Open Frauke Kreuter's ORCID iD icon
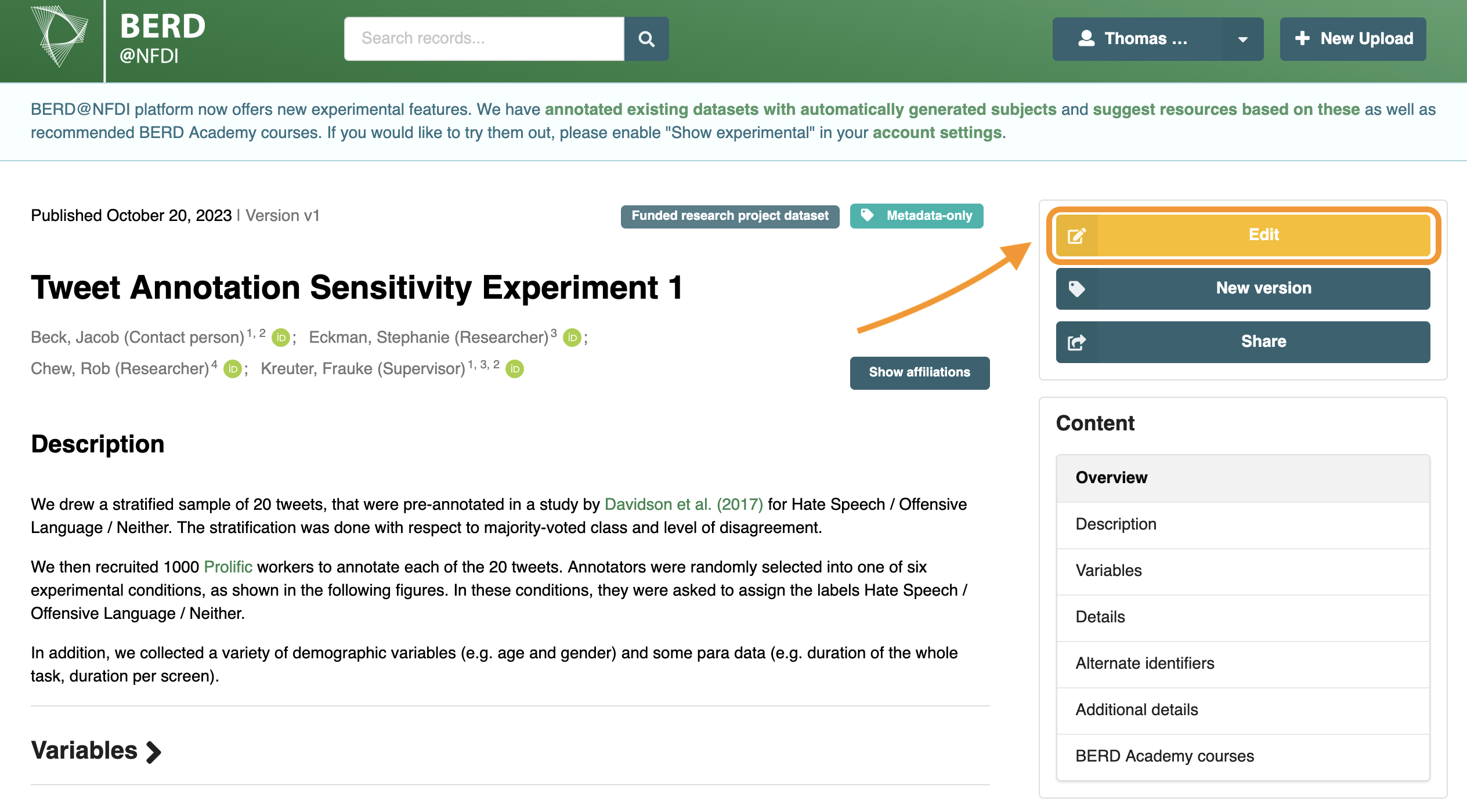Image resolution: width=1467 pixels, height=812 pixels. pyautogui.click(x=515, y=369)
